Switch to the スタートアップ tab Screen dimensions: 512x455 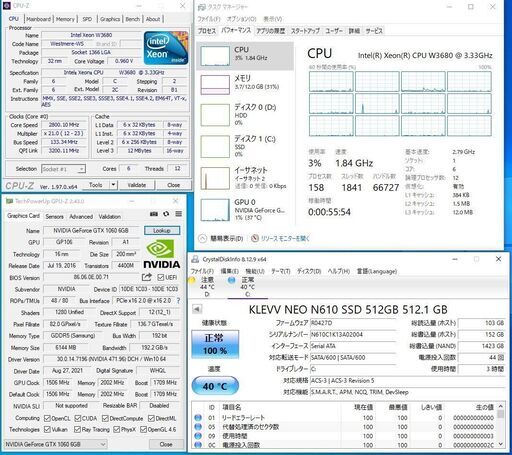305,31
